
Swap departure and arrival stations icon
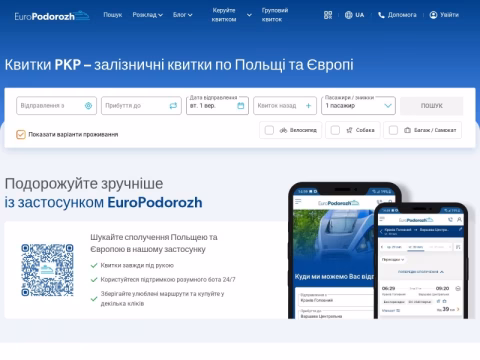[173, 106]
